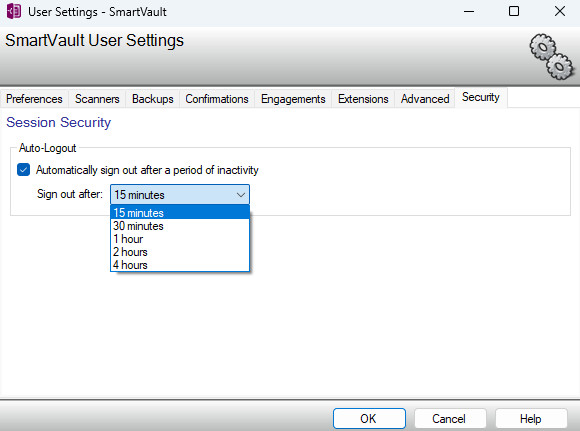The height and width of the screenshot is (431, 580).
Task: Select the Engagements tab
Action: point(293,99)
